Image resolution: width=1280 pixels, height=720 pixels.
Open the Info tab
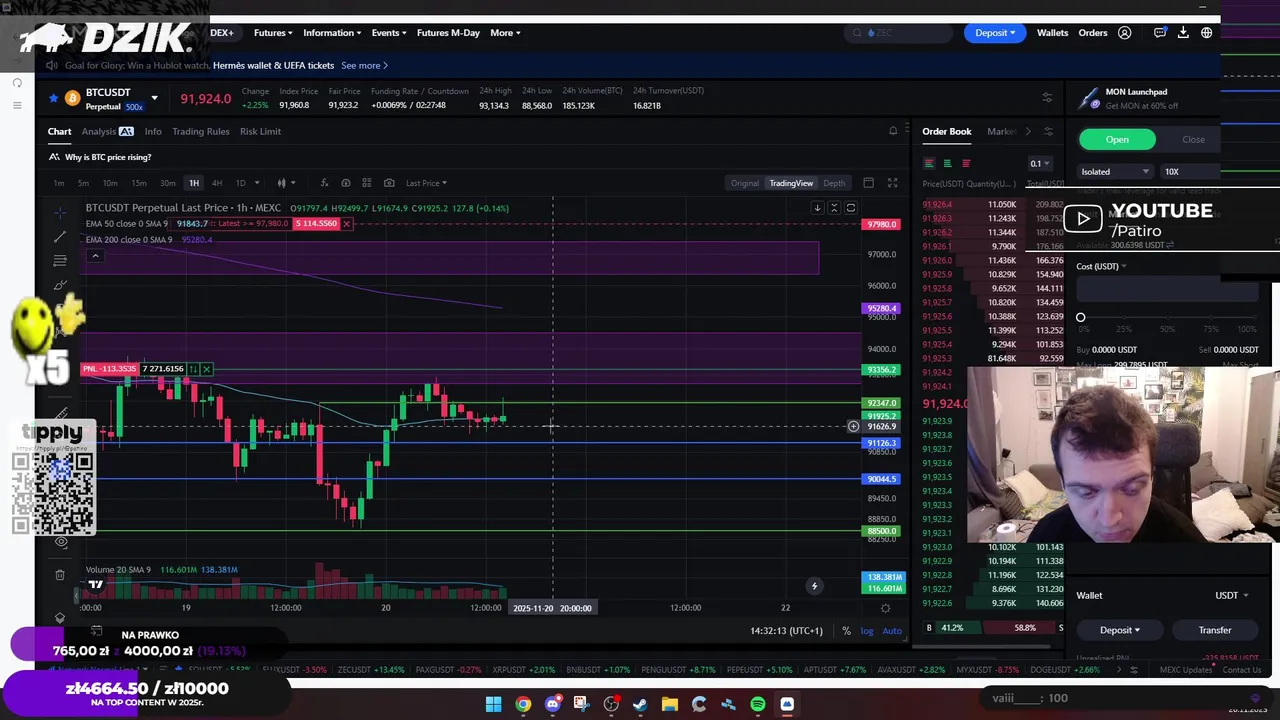[153, 131]
